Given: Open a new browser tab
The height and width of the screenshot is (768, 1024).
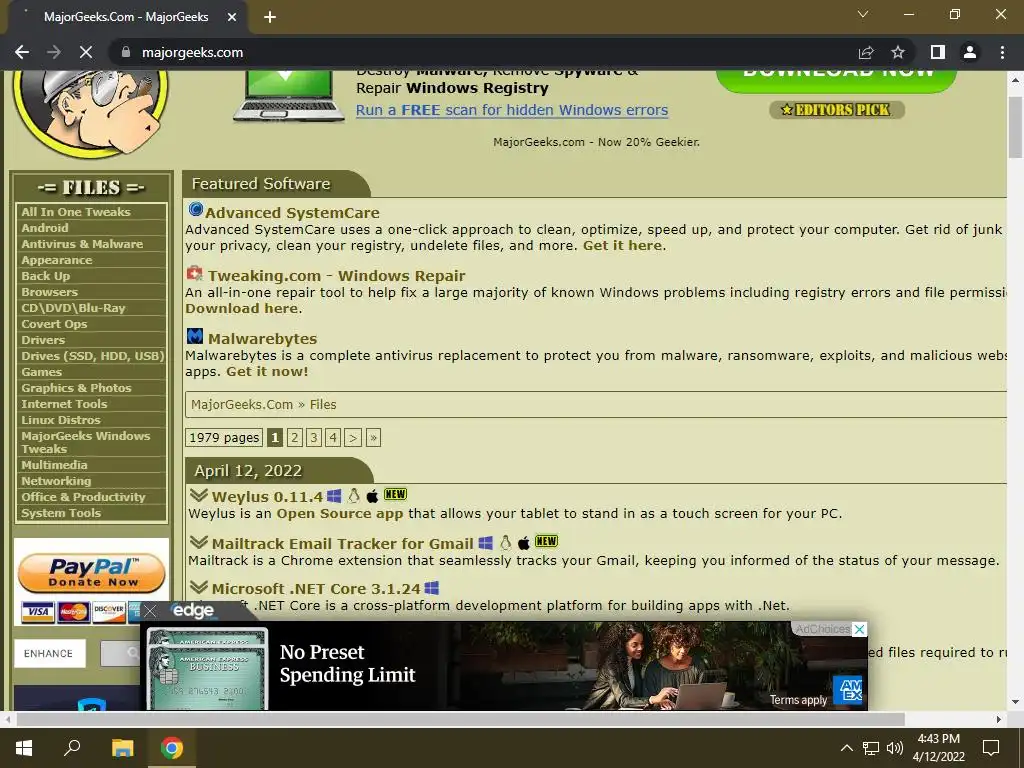Looking at the screenshot, I should [x=270, y=17].
